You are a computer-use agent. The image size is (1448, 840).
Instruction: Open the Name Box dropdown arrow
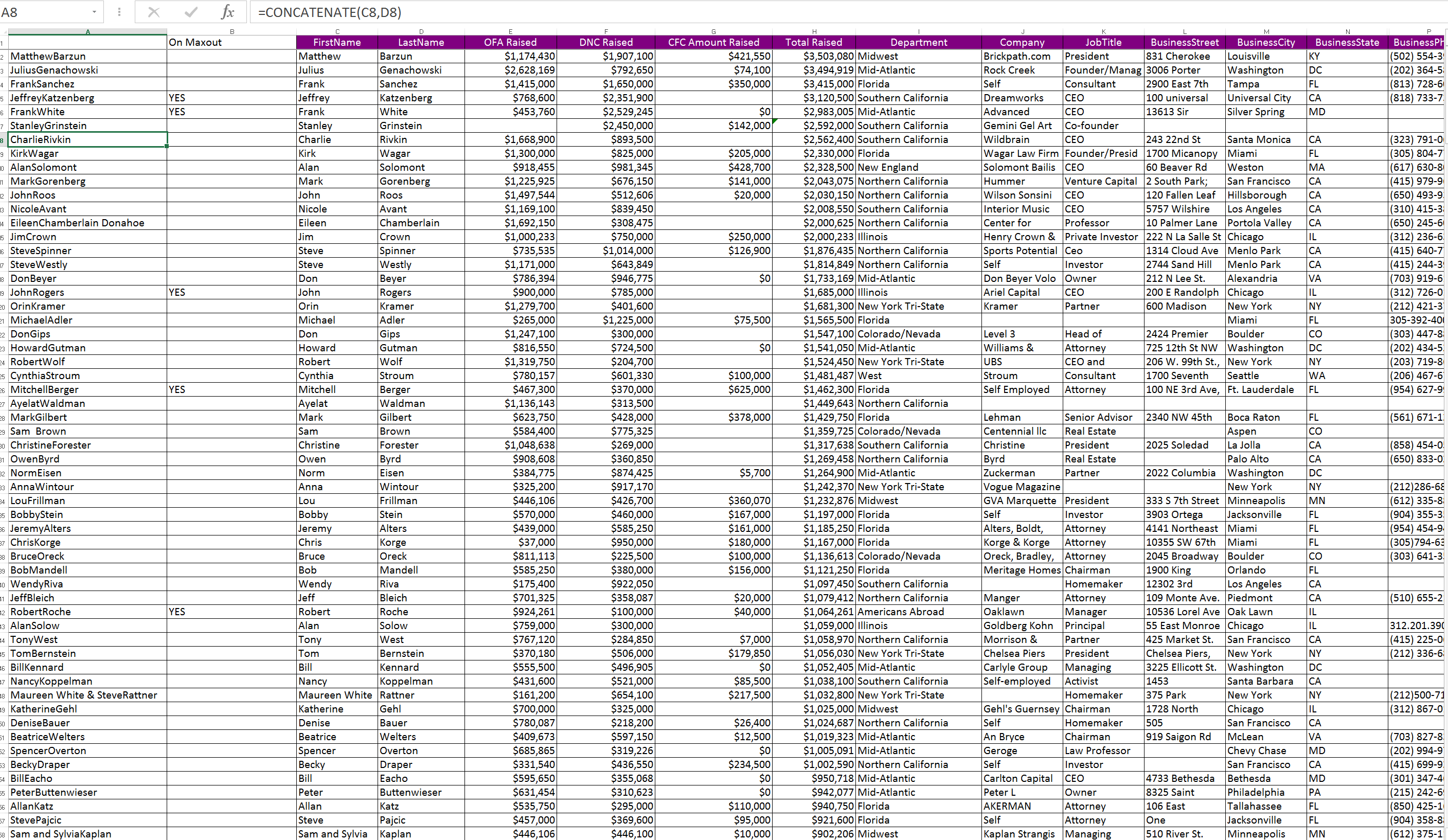pos(94,12)
